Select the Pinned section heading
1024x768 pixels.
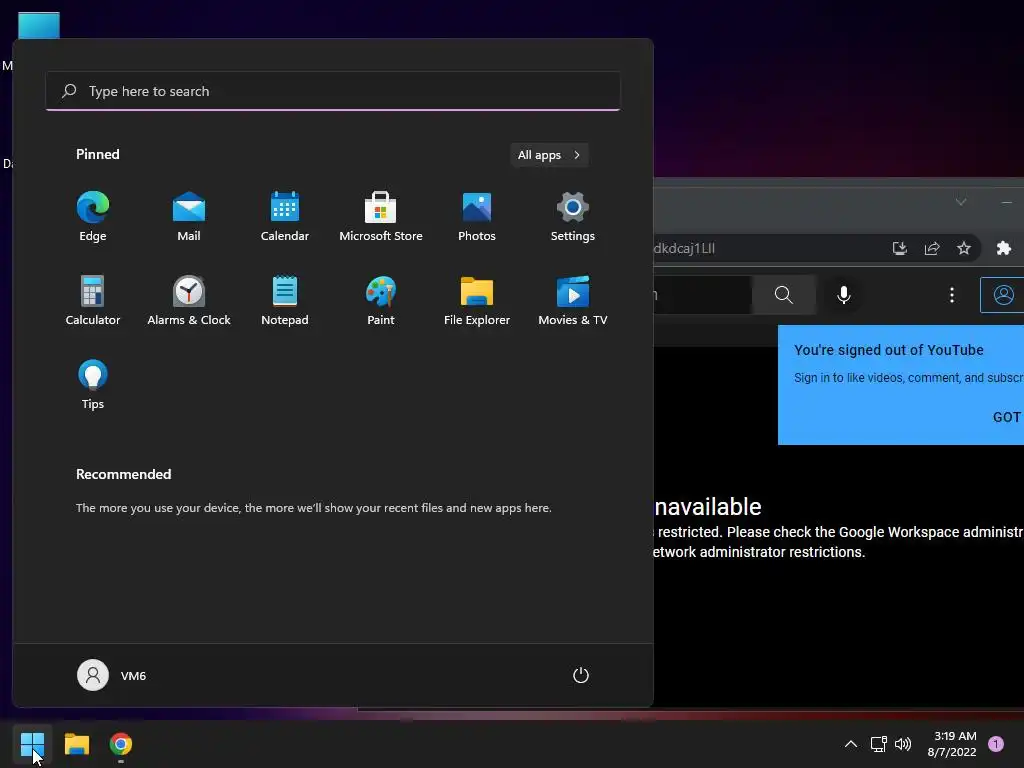pyautogui.click(x=97, y=154)
